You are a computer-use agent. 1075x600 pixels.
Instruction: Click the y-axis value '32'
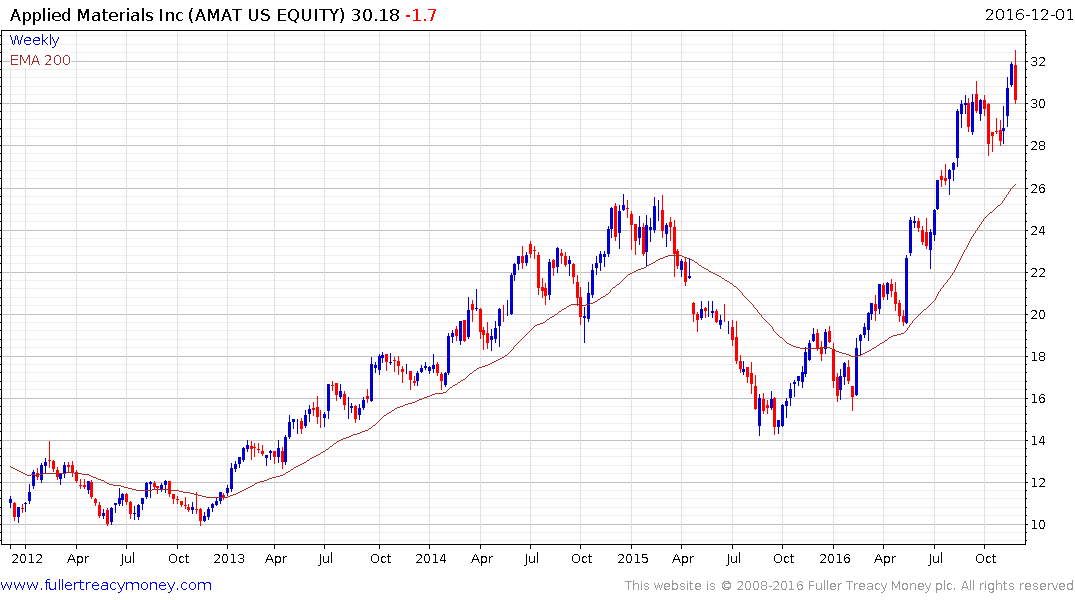pyautogui.click(x=1038, y=62)
